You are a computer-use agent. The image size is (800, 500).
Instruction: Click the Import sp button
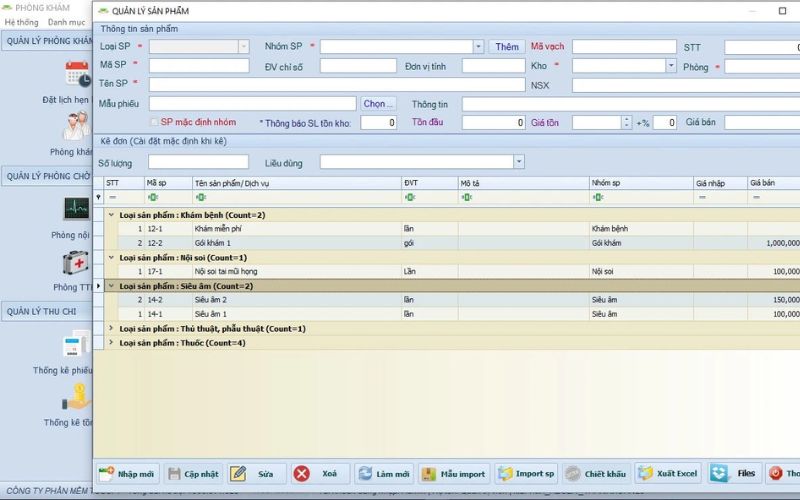point(526,473)
